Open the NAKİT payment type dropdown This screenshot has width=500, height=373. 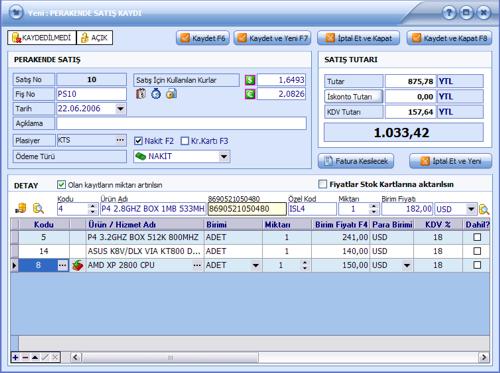click(224, 156)
